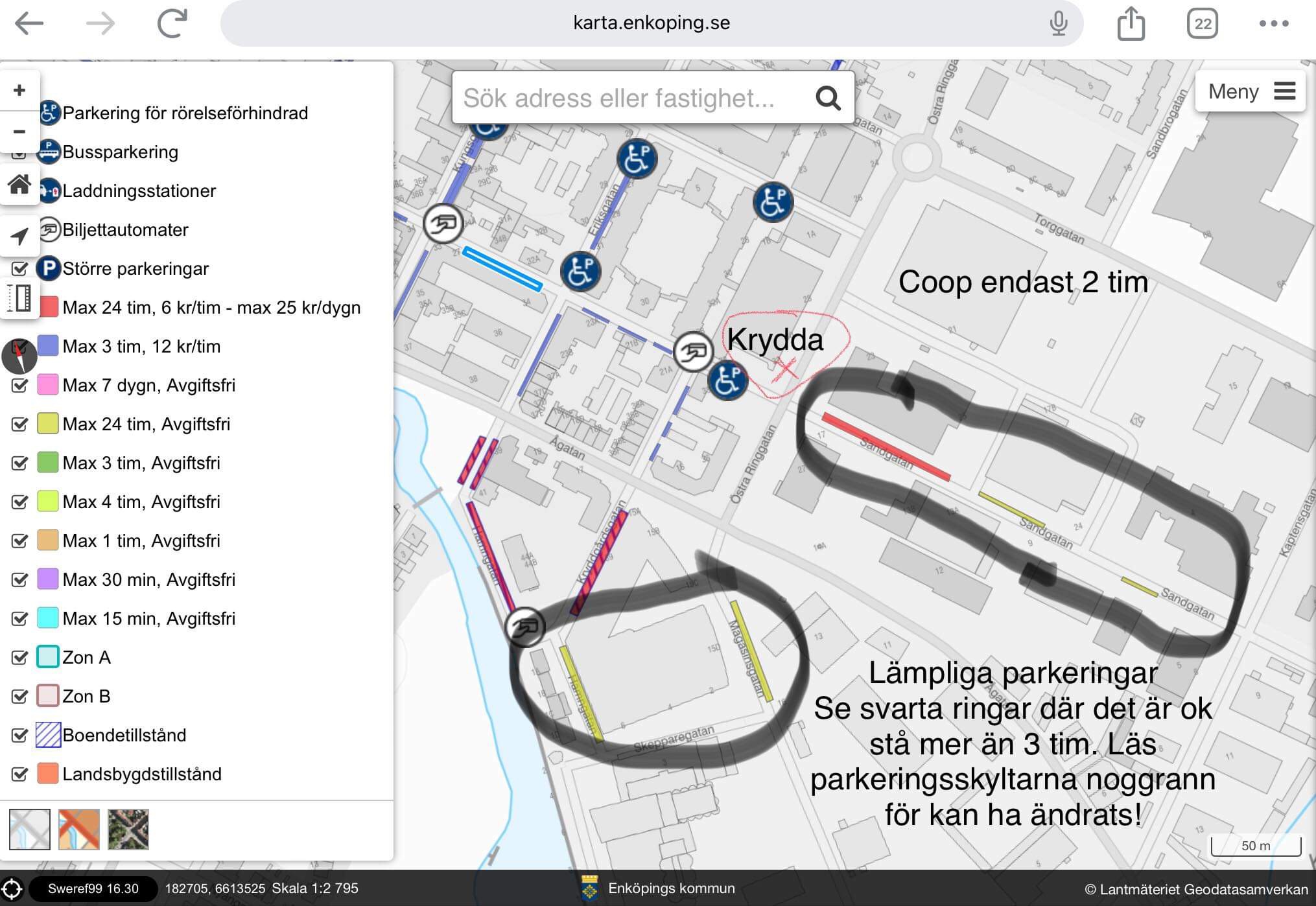Toggle the Boendetillstånd layer checkbox
This screenshot has width=1316, height=906.
coord(20,735)
